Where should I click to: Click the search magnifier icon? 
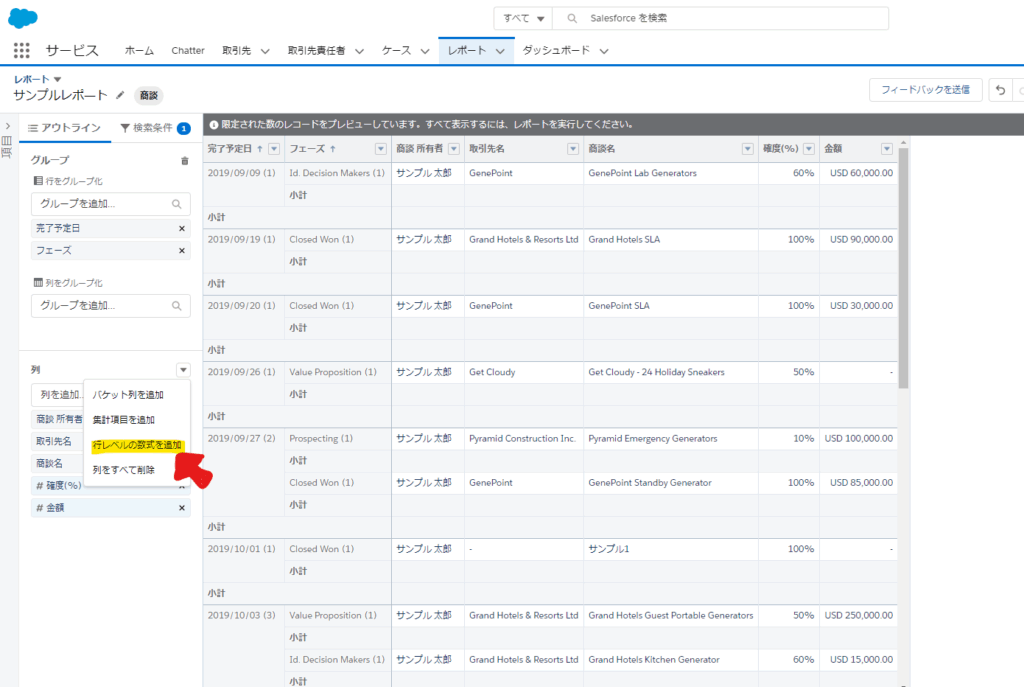(572, 18)
